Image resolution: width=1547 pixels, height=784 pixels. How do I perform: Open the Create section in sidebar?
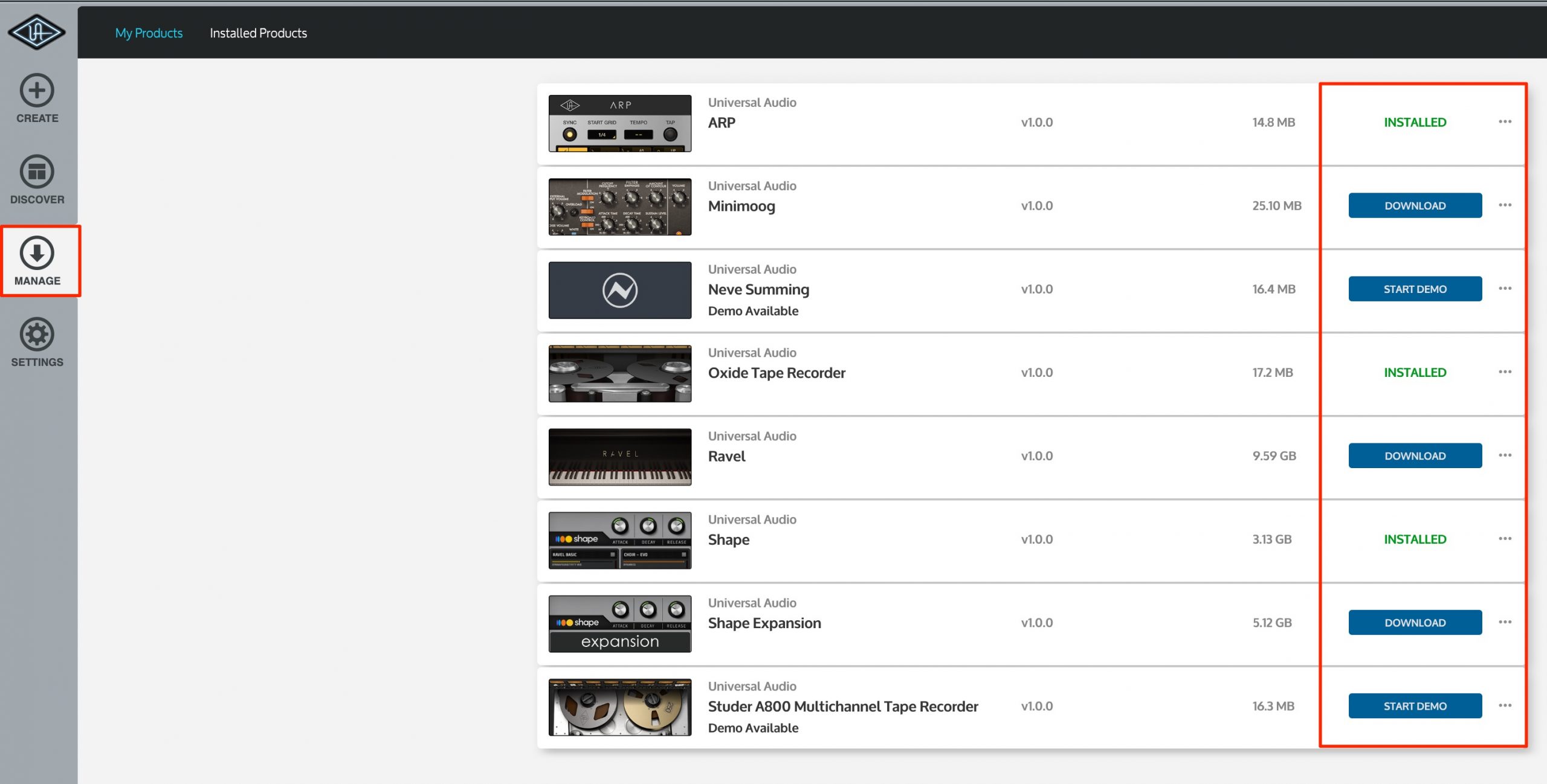click(x=37, y=98)
